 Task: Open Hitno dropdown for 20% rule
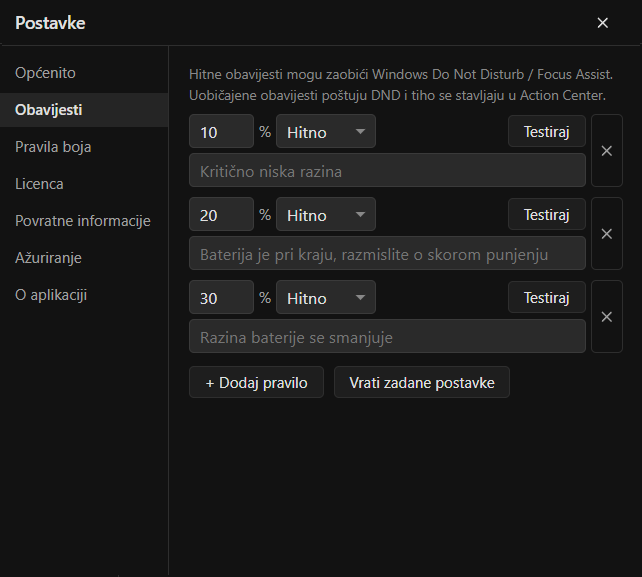point(326,214)
